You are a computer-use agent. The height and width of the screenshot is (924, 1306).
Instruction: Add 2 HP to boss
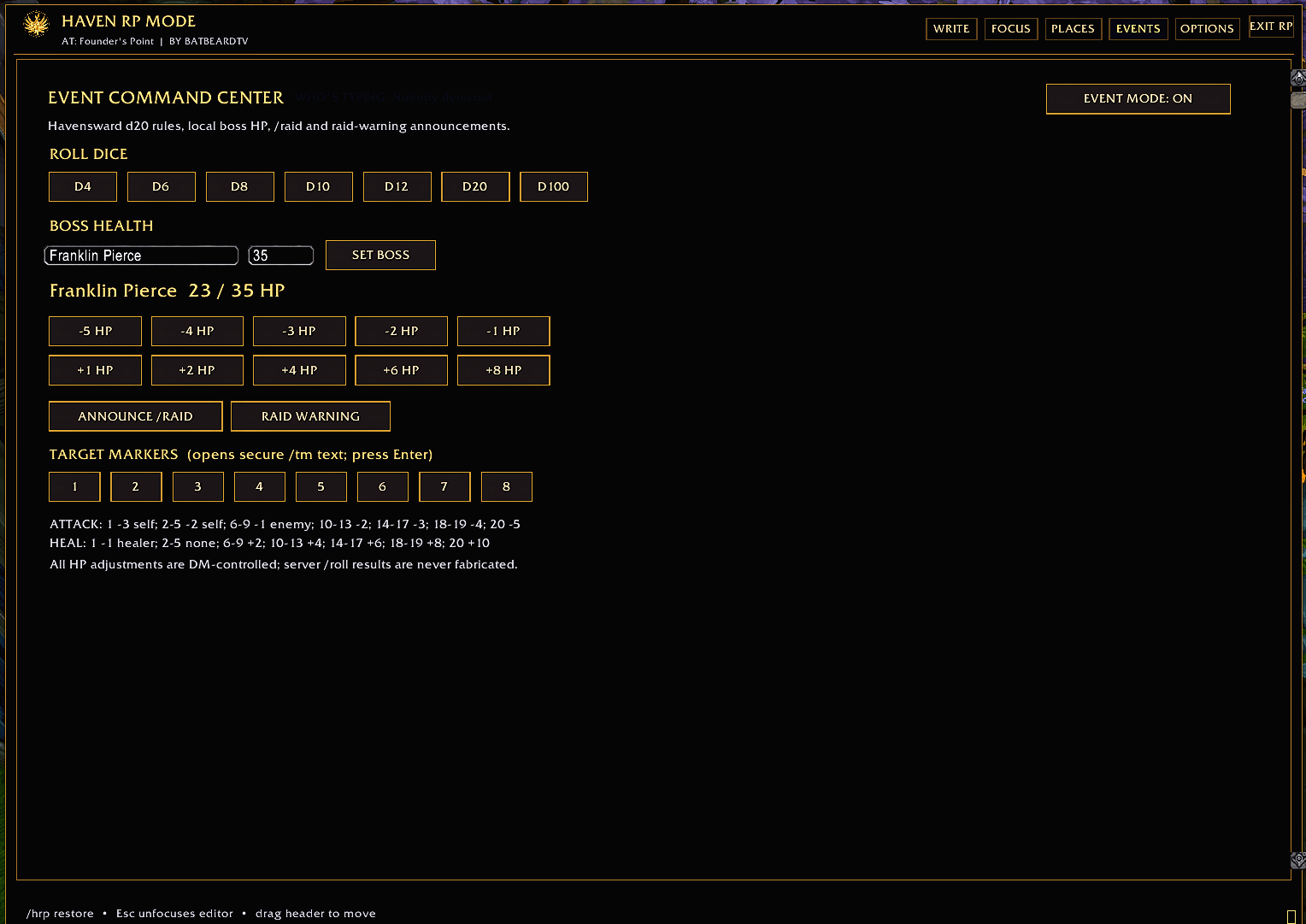tap(197, 370)
